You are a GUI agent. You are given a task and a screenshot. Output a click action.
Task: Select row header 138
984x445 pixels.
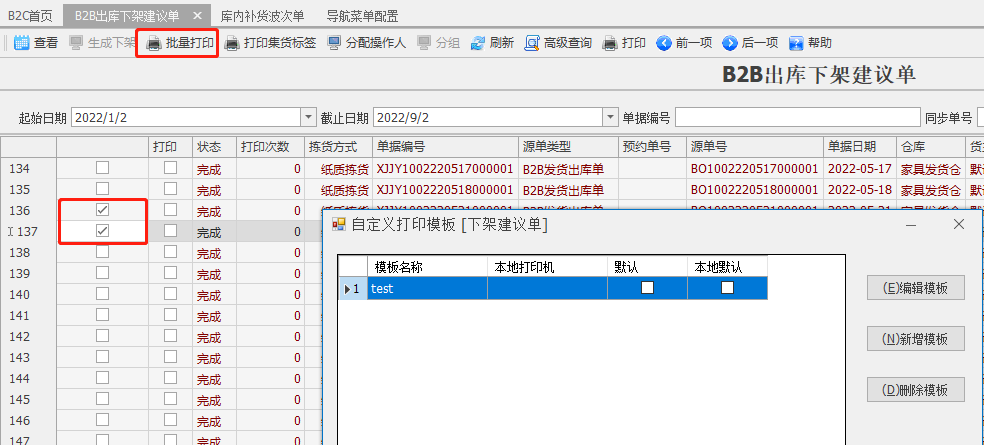(x=28, y=252)
